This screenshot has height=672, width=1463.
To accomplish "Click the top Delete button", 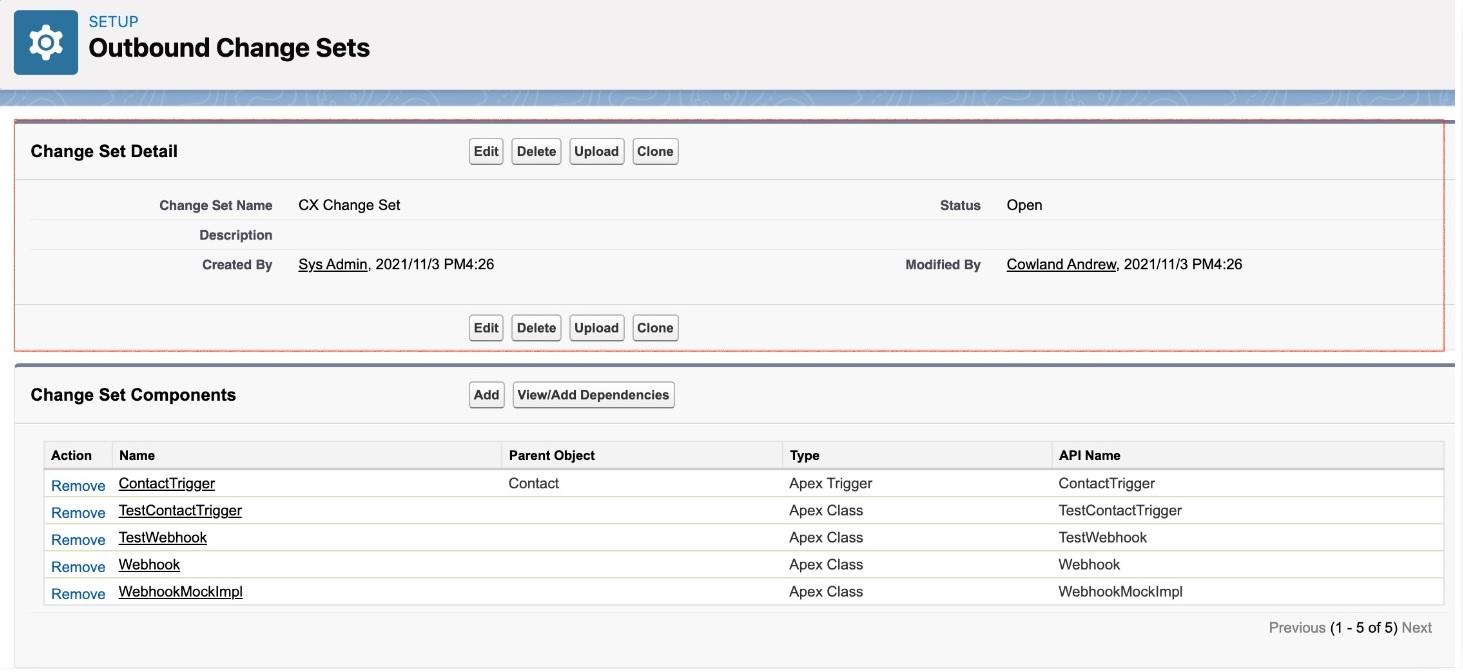I will [536, 152].
